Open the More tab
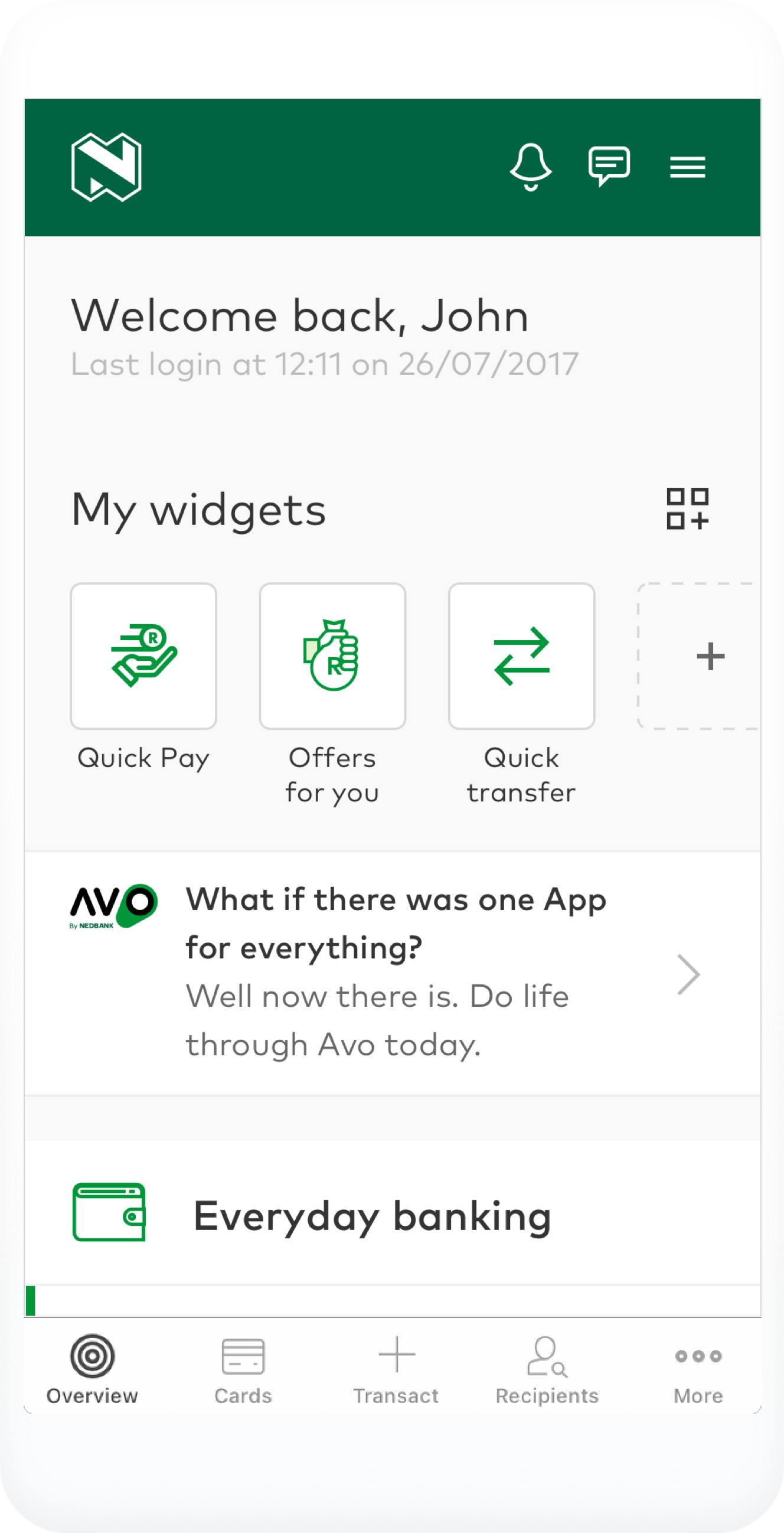This screenshot has width=784, height=1533. tap(698, 1369)
